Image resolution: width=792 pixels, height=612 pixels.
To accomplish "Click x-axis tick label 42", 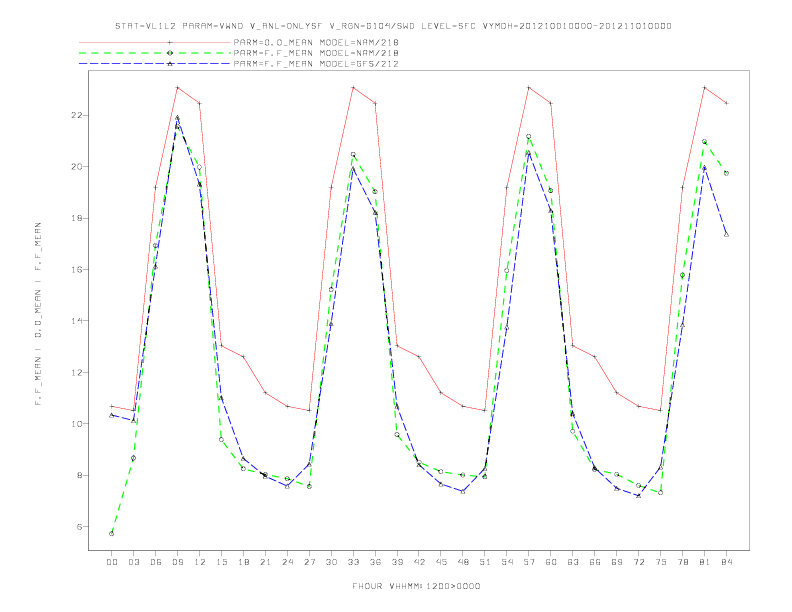I will (x=419, y=562).
